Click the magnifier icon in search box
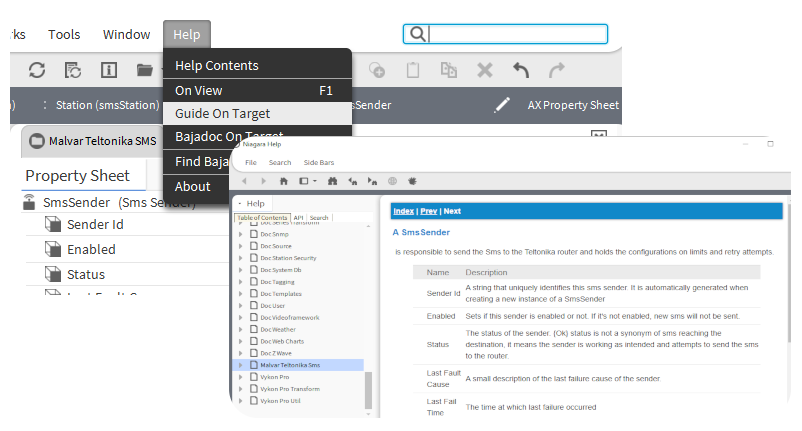802x431 pixels. [x=417, y=34]
